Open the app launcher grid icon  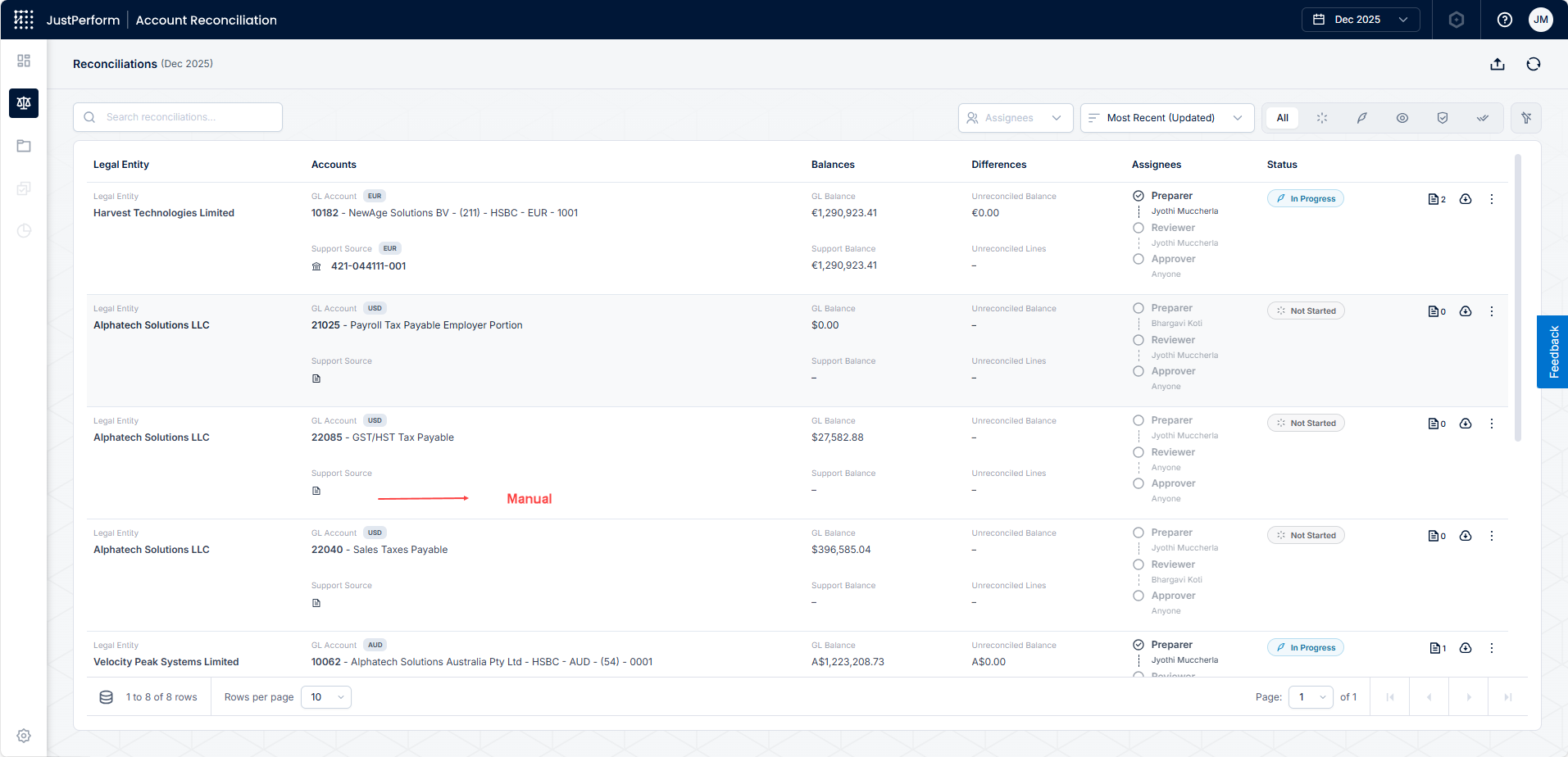tap(24, 20)
